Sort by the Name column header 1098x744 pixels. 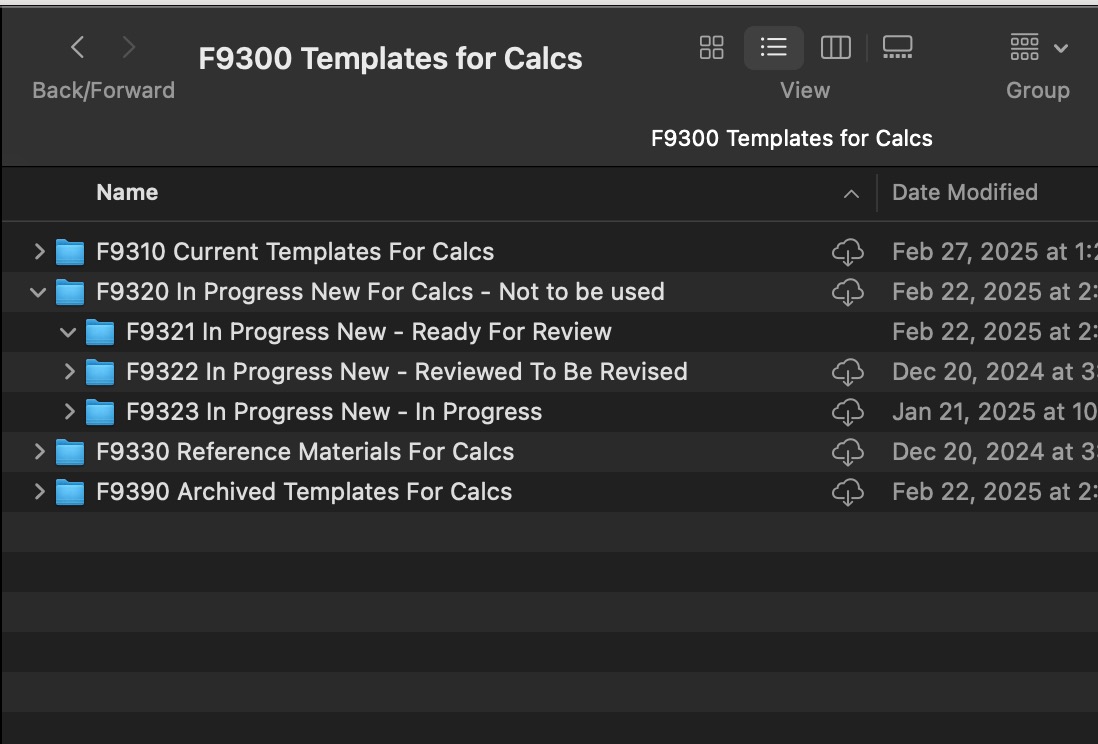[x=127, y=193]
